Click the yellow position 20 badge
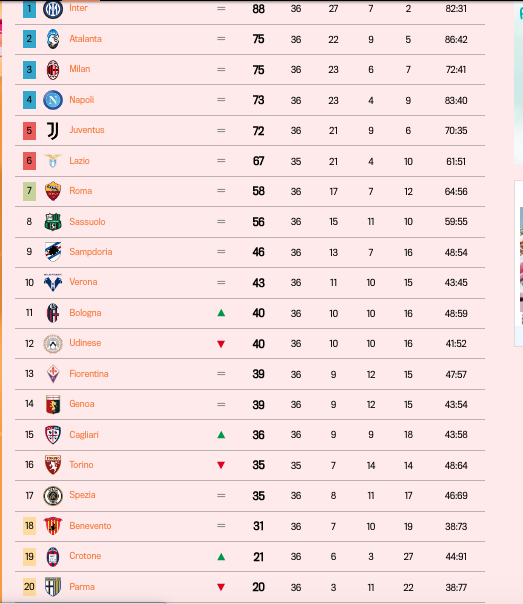Screen dimensions: 523x604 (29, 587)
